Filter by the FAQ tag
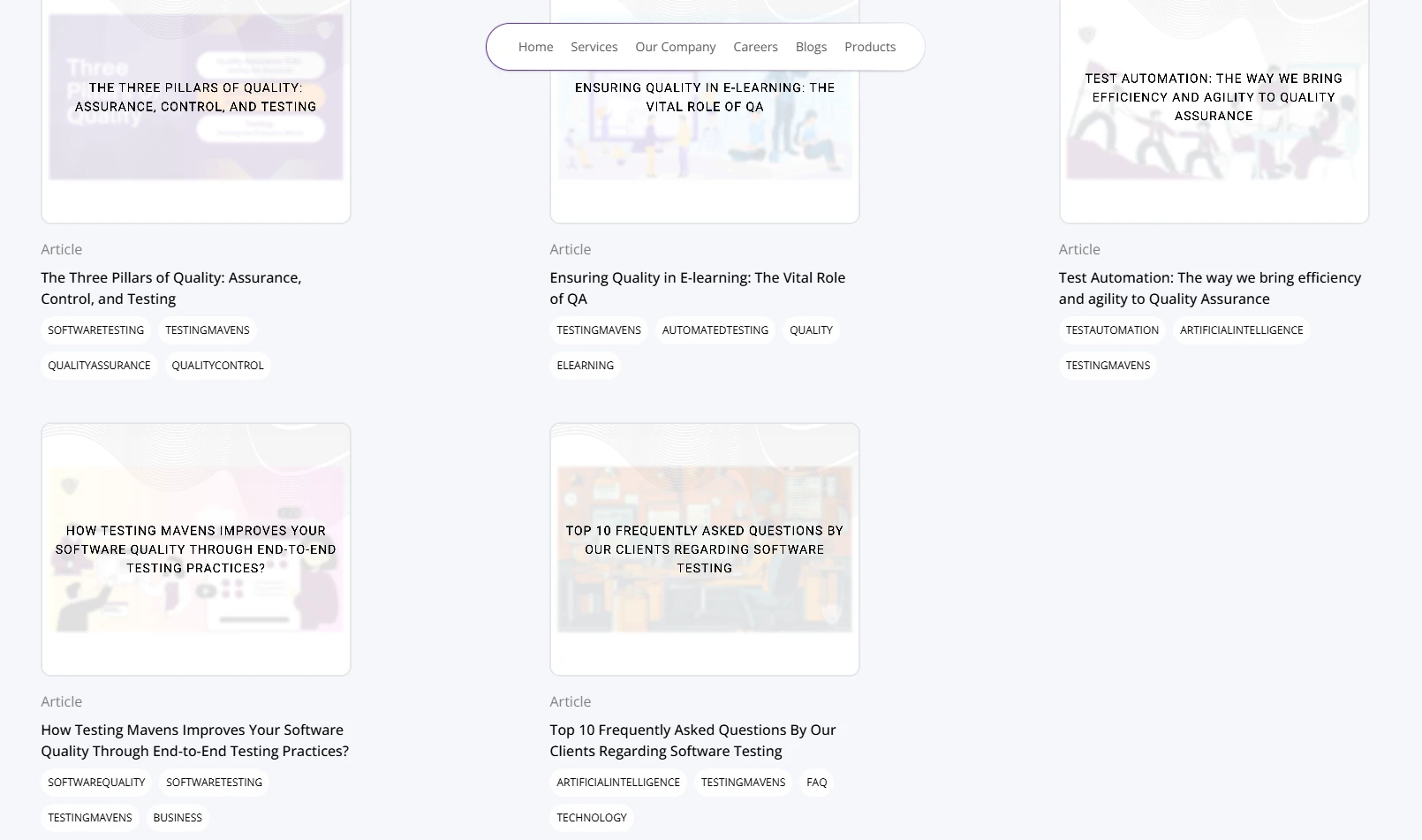 [x=817, y=783]
